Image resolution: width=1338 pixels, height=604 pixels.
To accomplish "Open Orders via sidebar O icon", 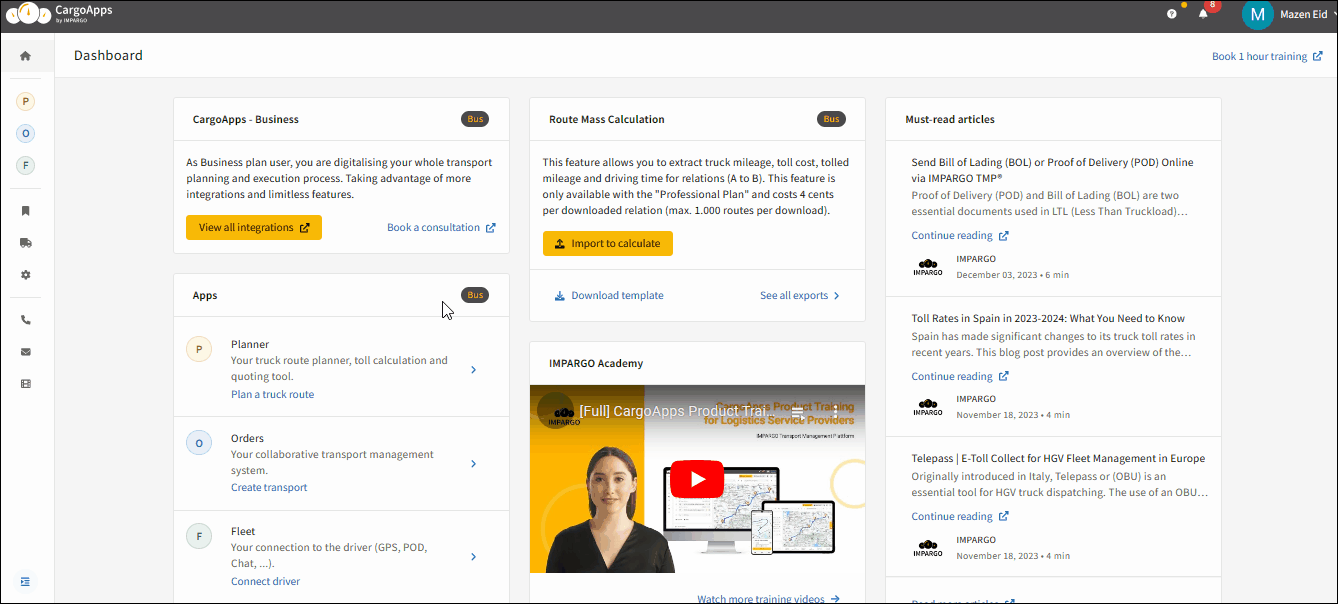I will 26,133.
